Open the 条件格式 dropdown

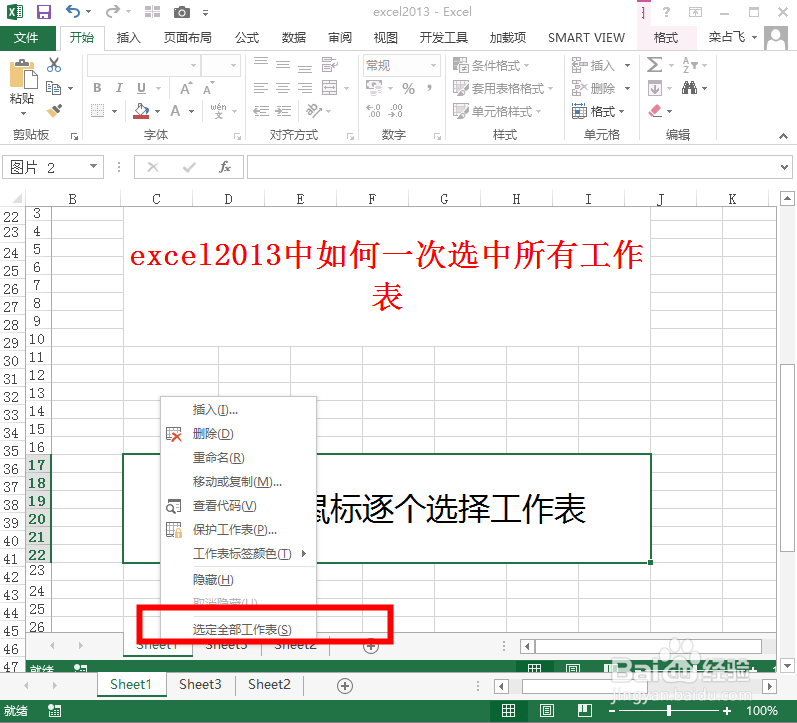(x=491, y=65)
